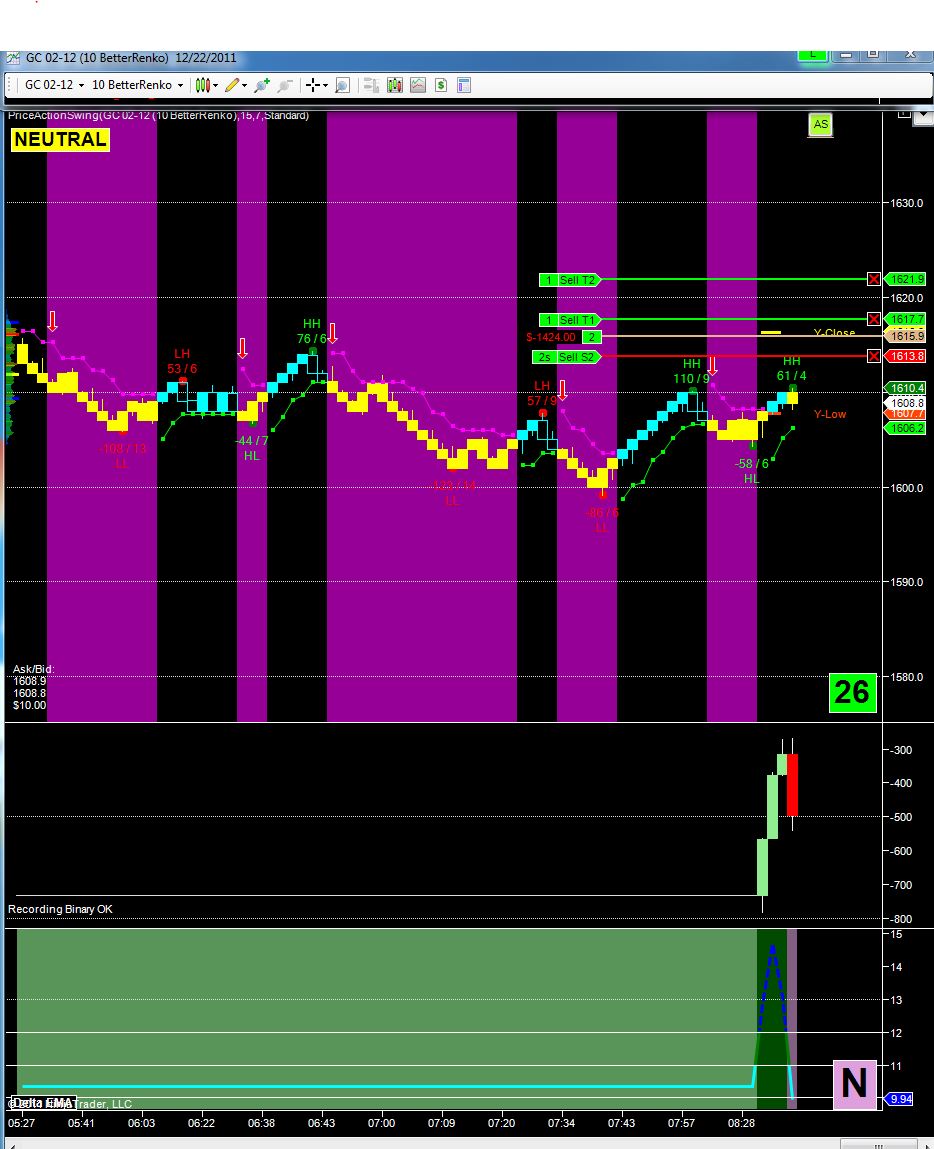Click the -44 / 7 HL swing label
The image size is (934, 1149).
pyautogui.click(x=251, y=448)
